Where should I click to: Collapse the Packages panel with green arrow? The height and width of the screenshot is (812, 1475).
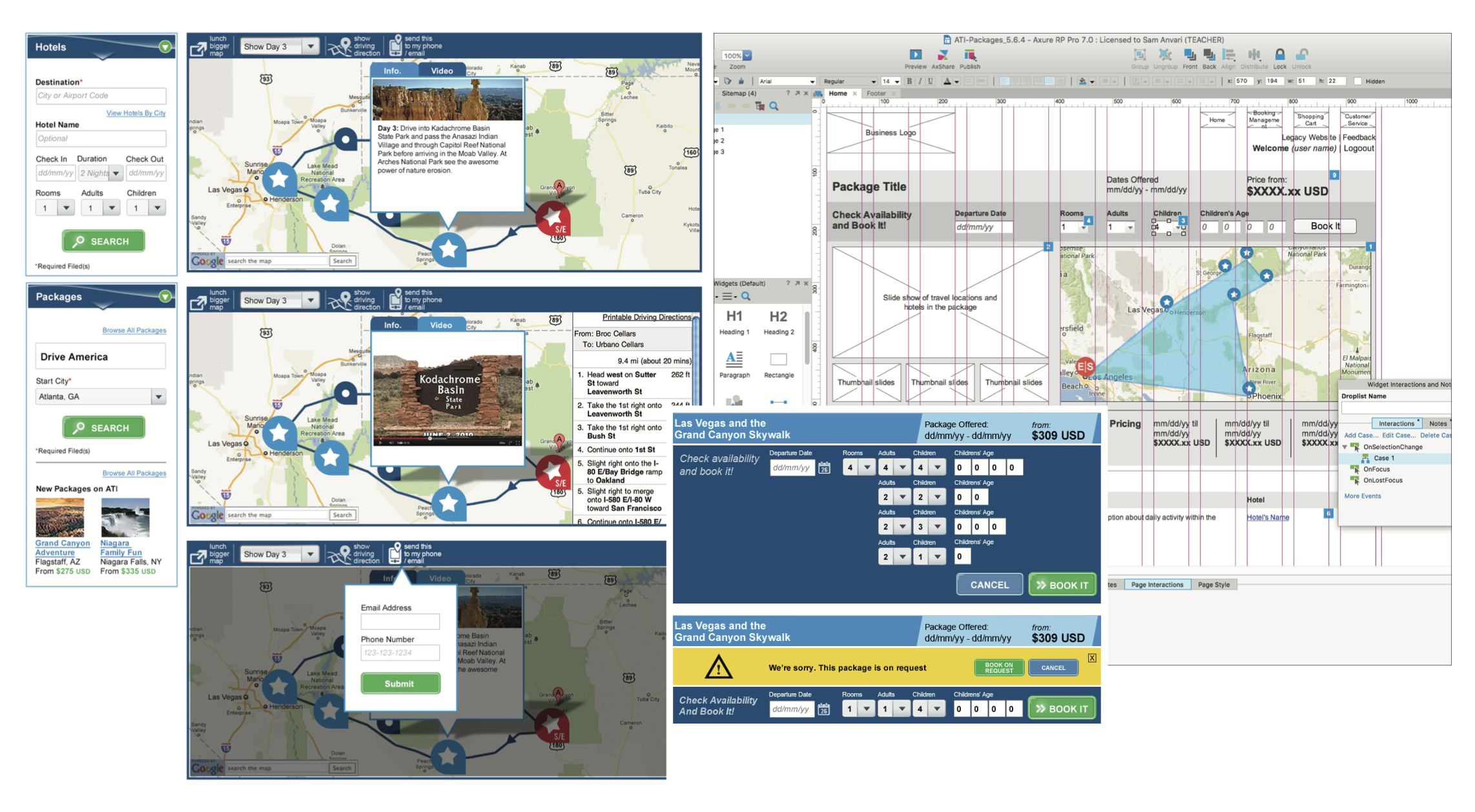tap(165, 296)
